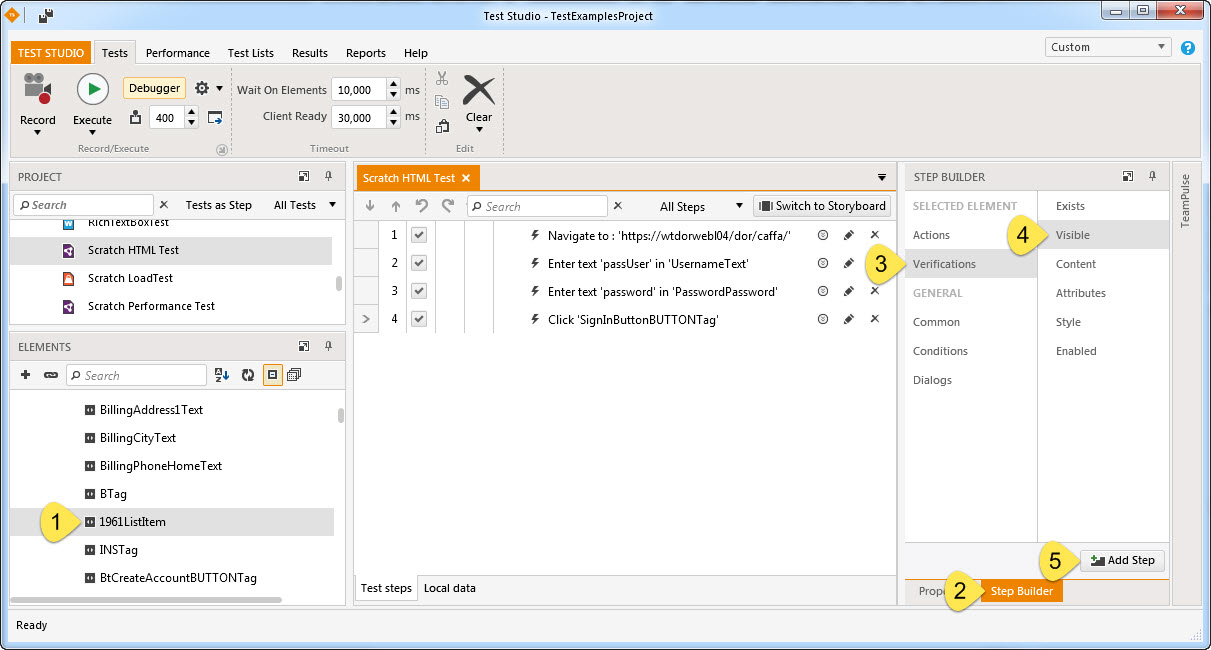Click the undo arrow in test steps toolbar
This screenshot has width=1211, height=650.
(x=422, y=206)
